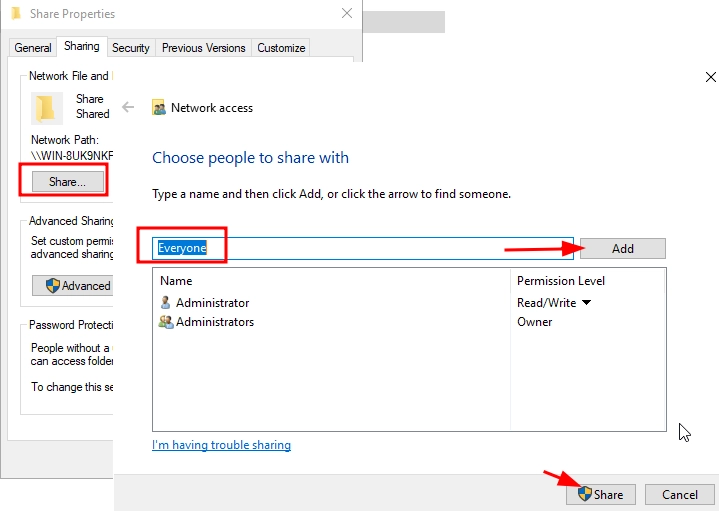Click the shared folder icon in Sharing tab
719x511 pixels.
pyautogui.click(x=46, y=108)
